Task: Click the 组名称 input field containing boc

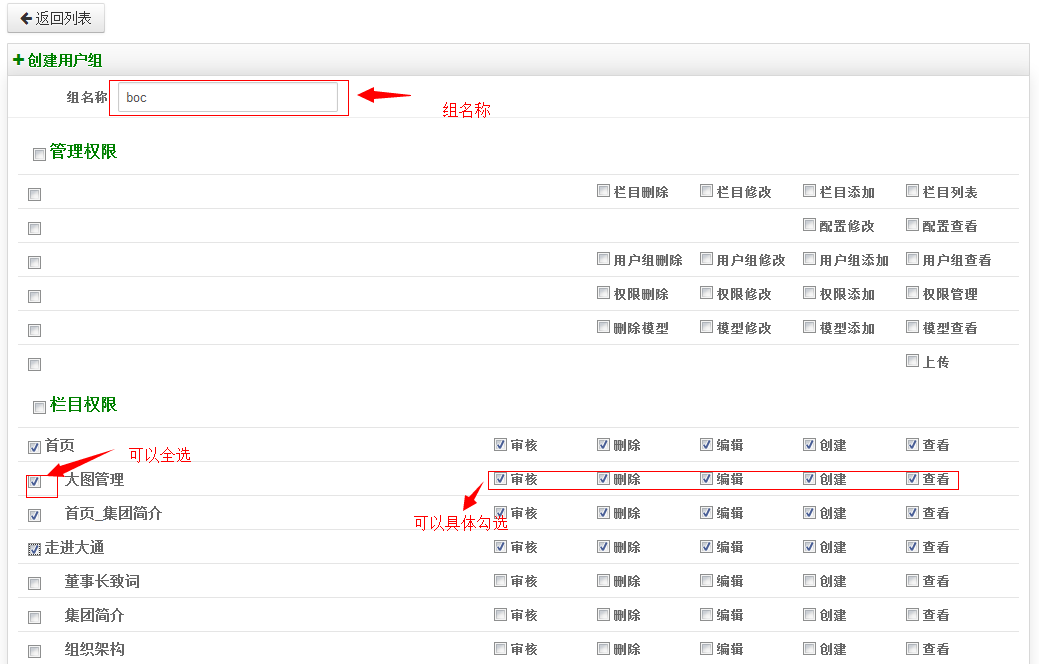Action: (228, 97)
